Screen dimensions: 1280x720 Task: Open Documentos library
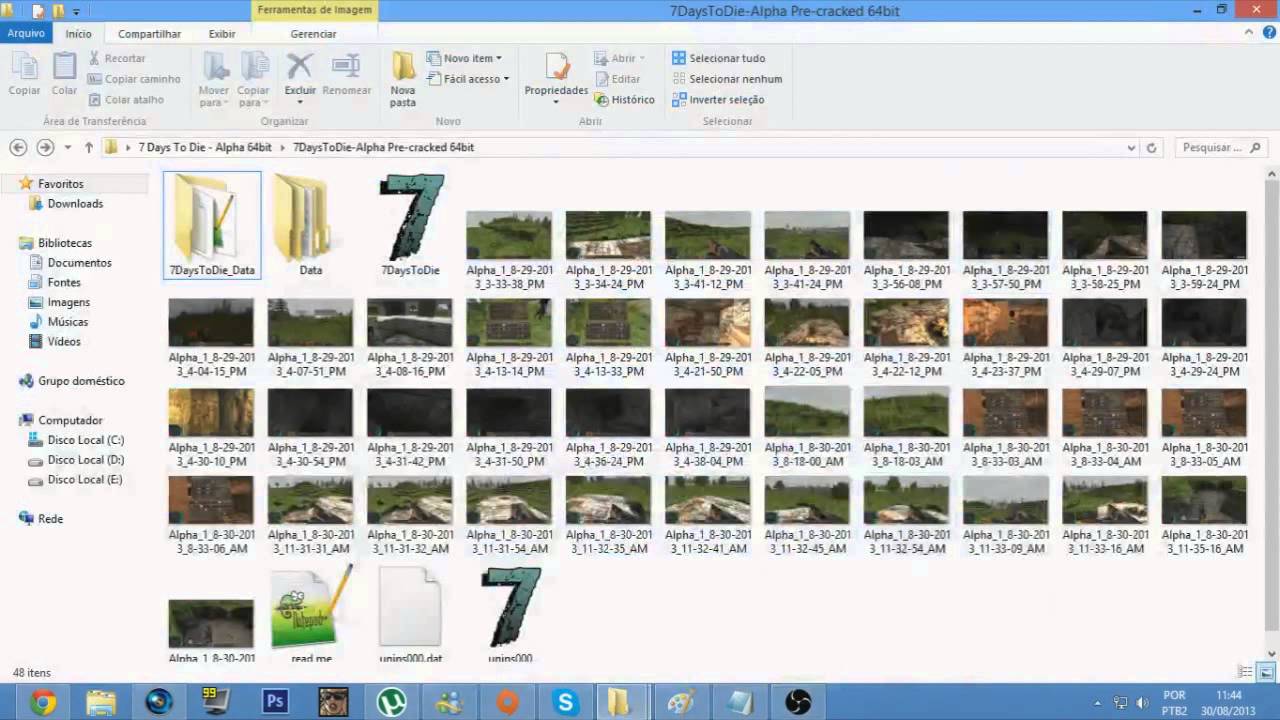(79, 262)
